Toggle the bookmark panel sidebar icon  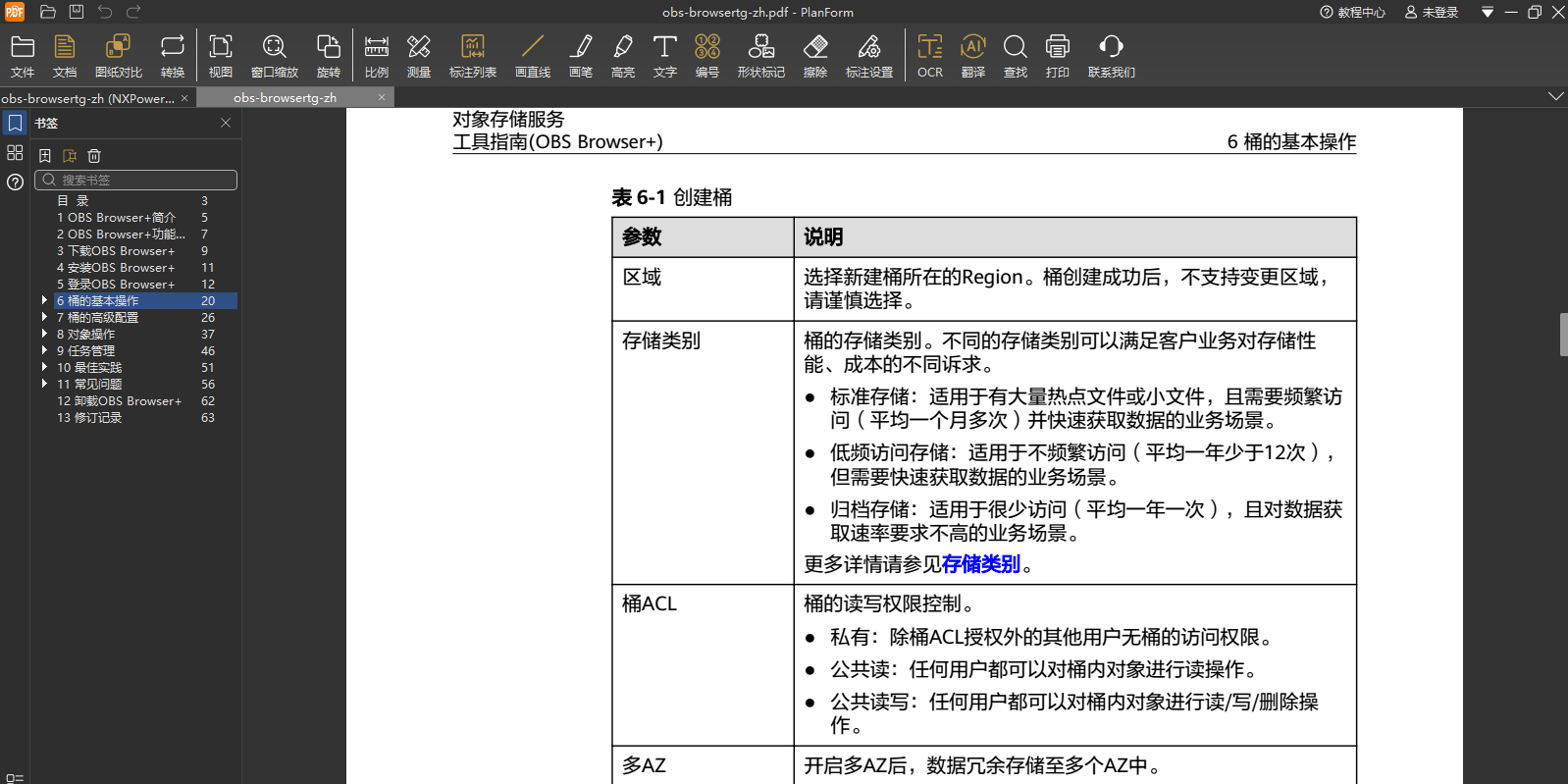[15, 124]
